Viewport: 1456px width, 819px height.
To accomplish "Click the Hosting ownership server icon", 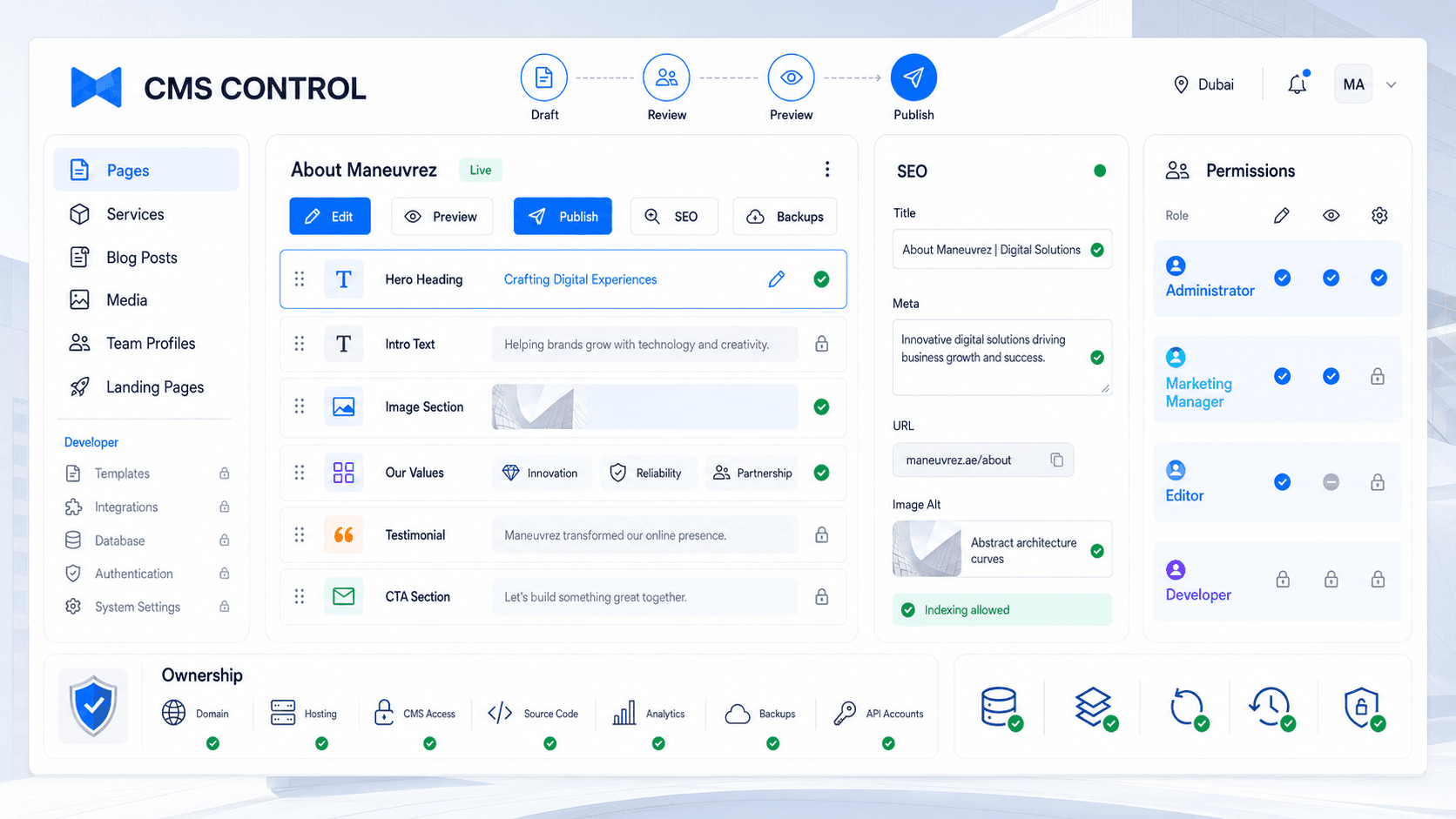I will coord(283,712).
